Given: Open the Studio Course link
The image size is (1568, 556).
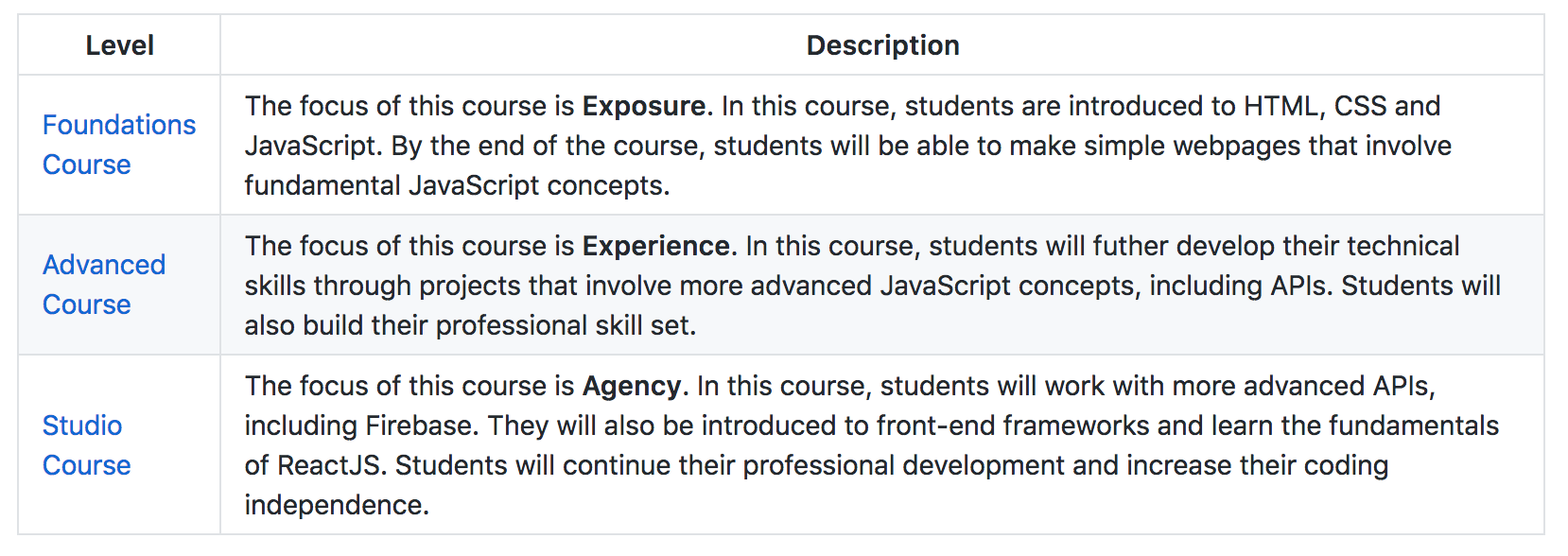Looking at the screenshot, I should [82, 426].
